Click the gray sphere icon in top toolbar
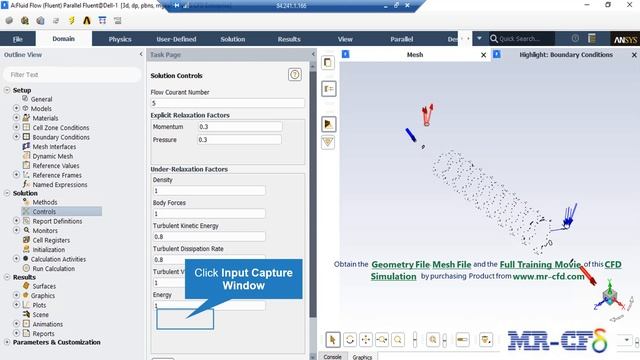 pos(9,20)
